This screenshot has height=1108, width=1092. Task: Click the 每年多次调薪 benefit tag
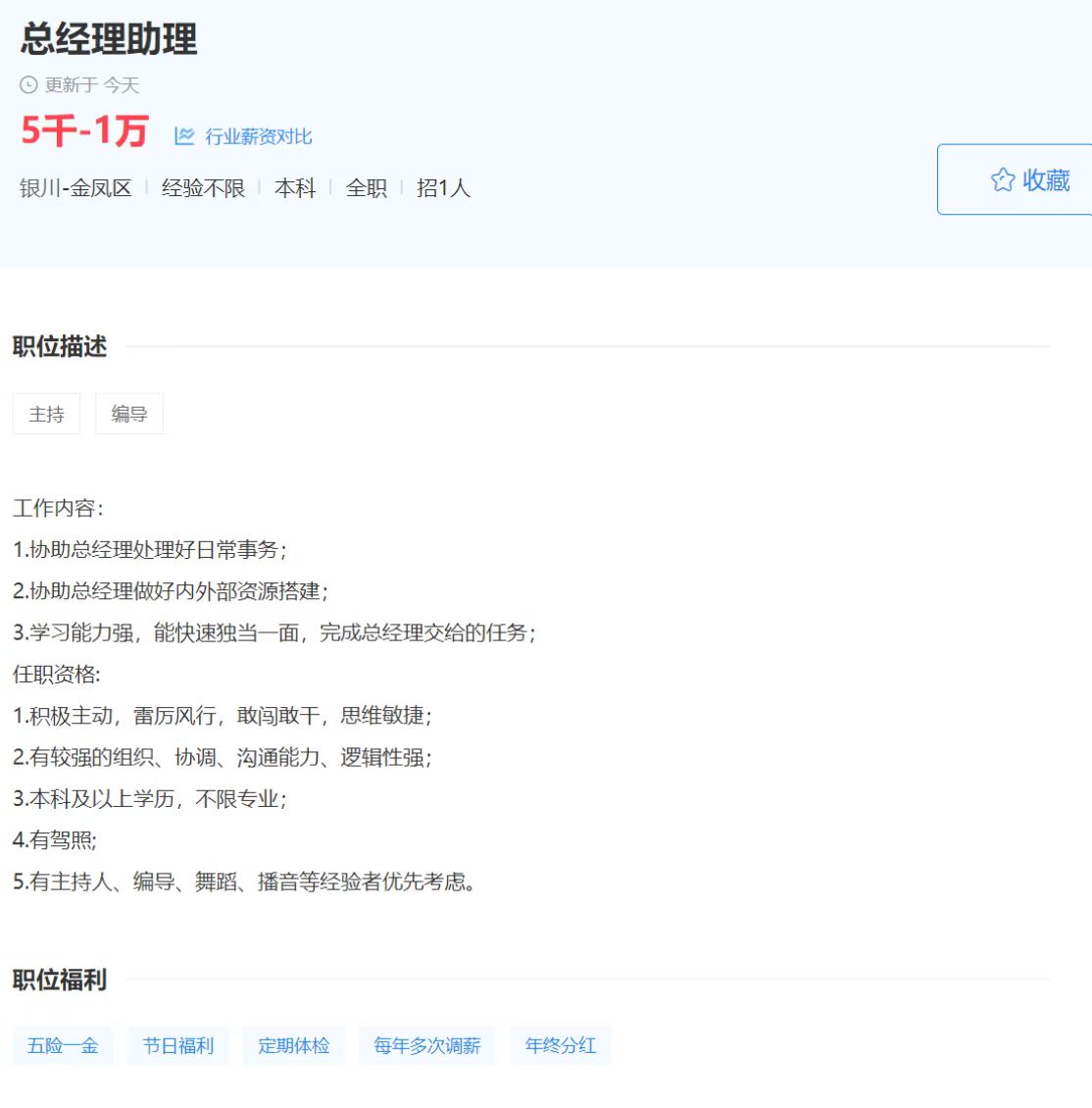(427, 1045)
